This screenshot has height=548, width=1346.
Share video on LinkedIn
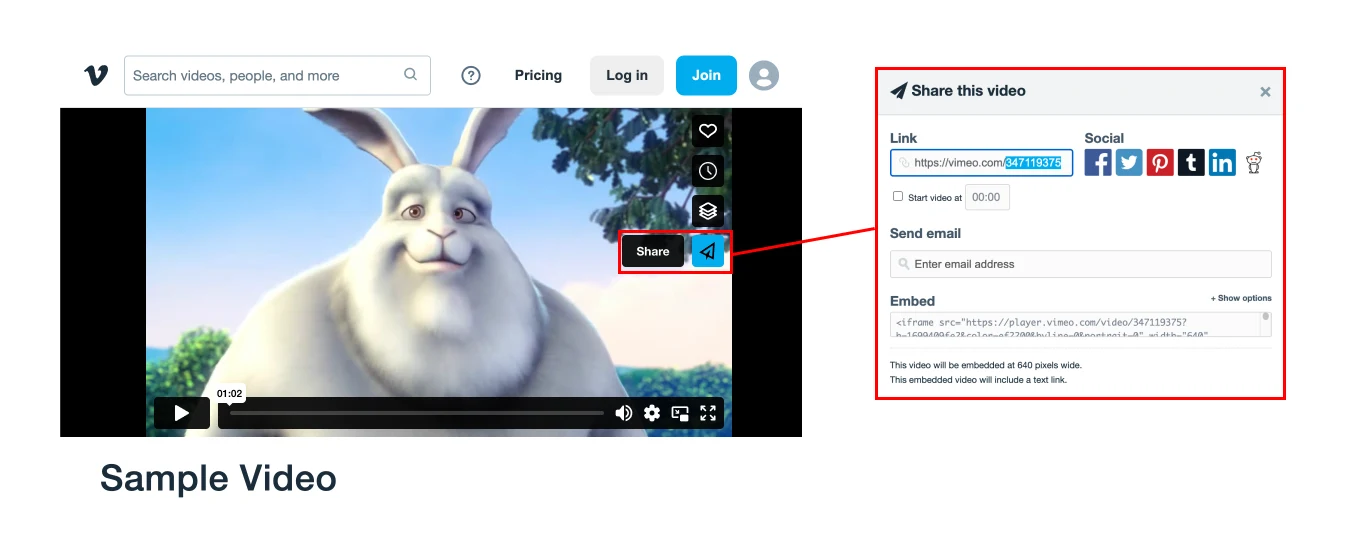(1222, 162)
